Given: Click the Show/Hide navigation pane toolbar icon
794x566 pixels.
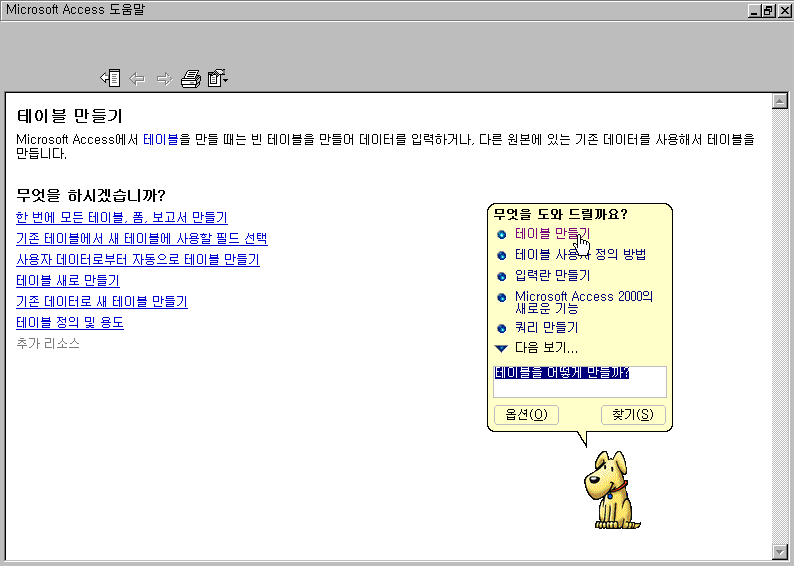Looking at the screenshot, I should coord(110,78).
